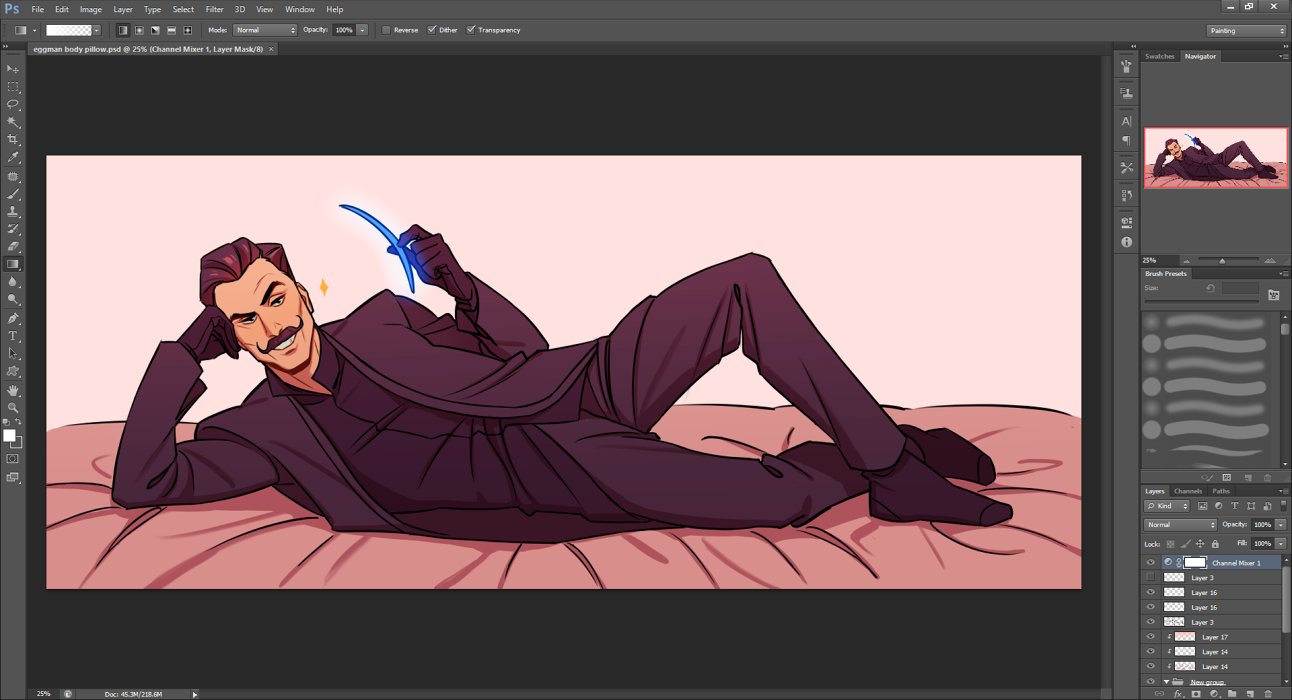Show the hidden Layer 3
Image resolution: width=1292 pixels, height=700 pixels.
(1150, 577)
